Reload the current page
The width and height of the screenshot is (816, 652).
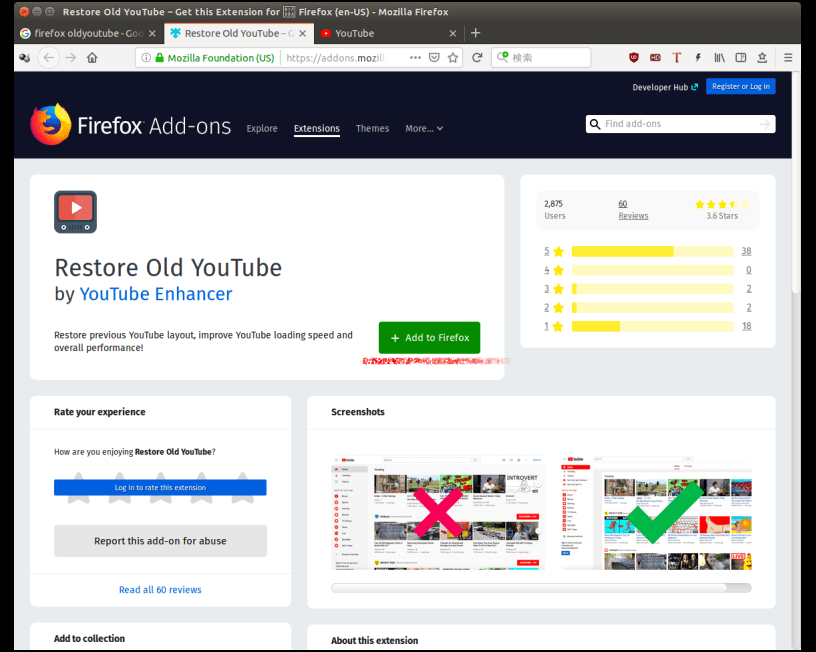click(x=477, y=58)
